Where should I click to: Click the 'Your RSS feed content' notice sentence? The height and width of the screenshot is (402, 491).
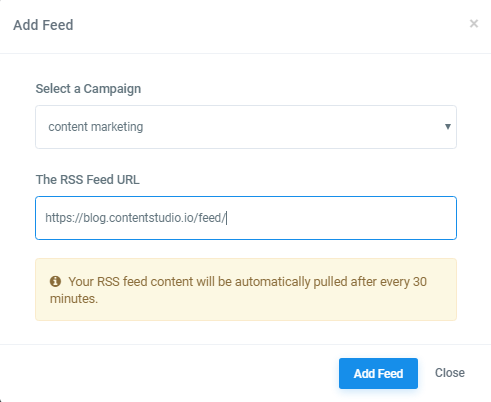point(238,290)
